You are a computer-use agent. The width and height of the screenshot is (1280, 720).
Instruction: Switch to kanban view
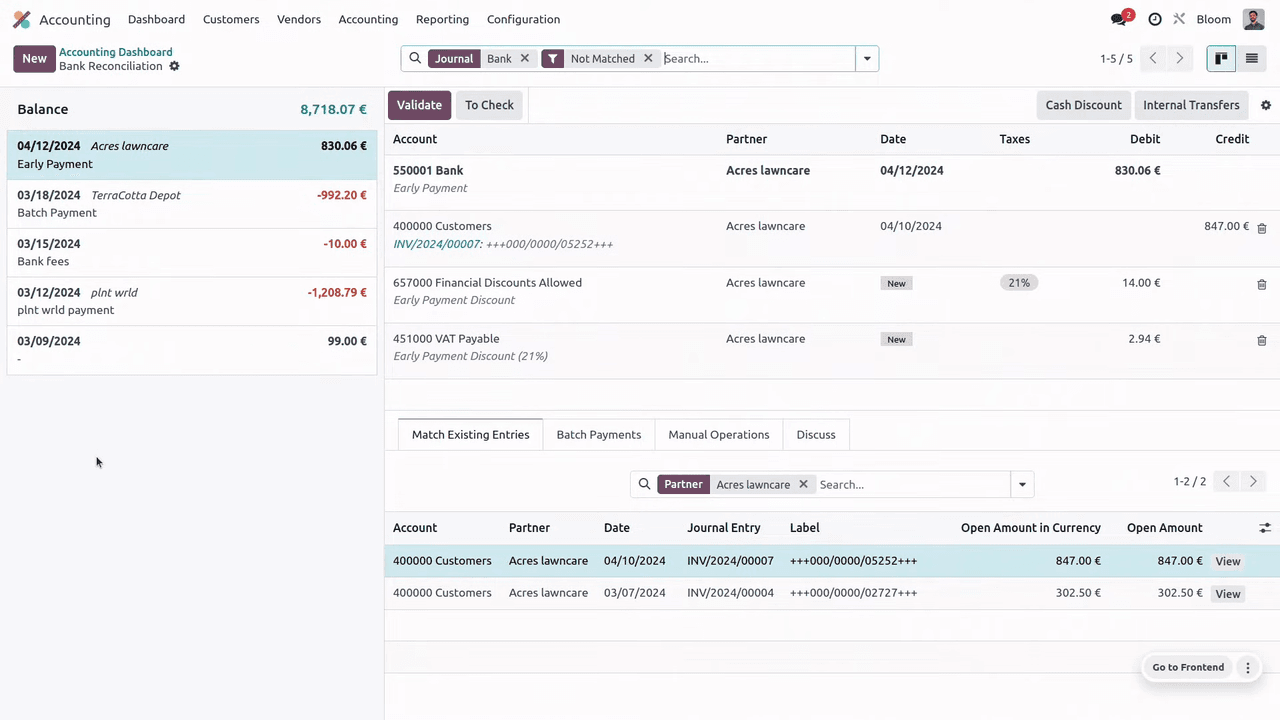tap(1221, 59)
